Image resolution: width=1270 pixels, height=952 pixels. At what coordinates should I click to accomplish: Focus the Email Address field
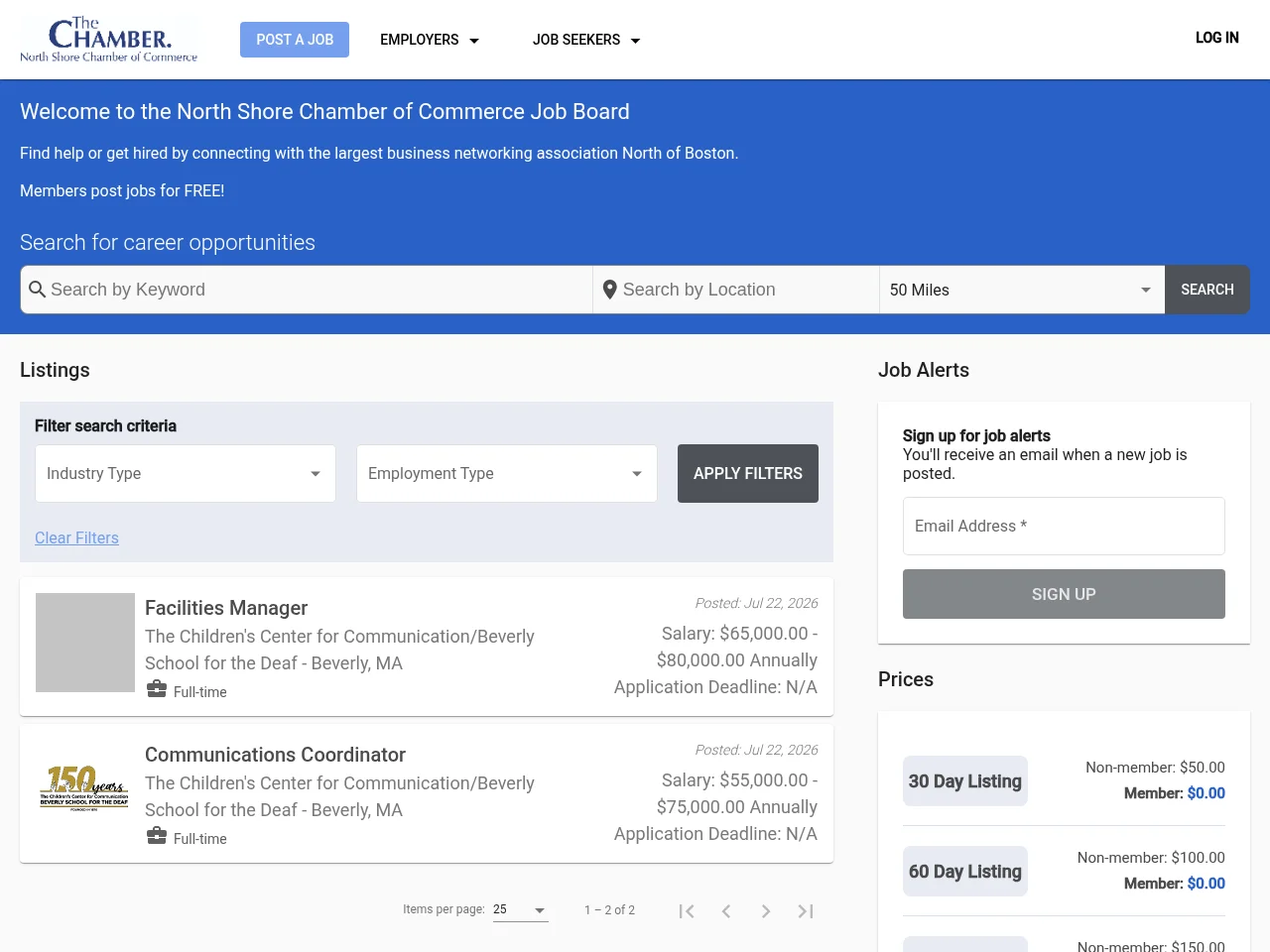tap(1064, 526)
